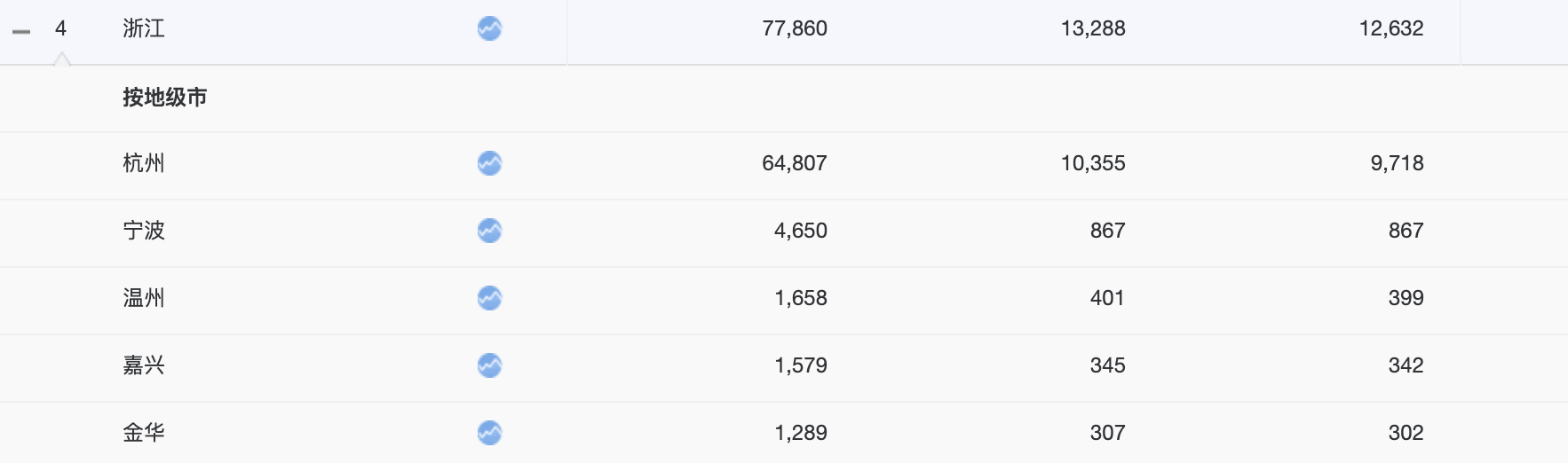Click the value 13,288 in 浙江 row
The image size is (1568, 463).
coord(1093,28)
